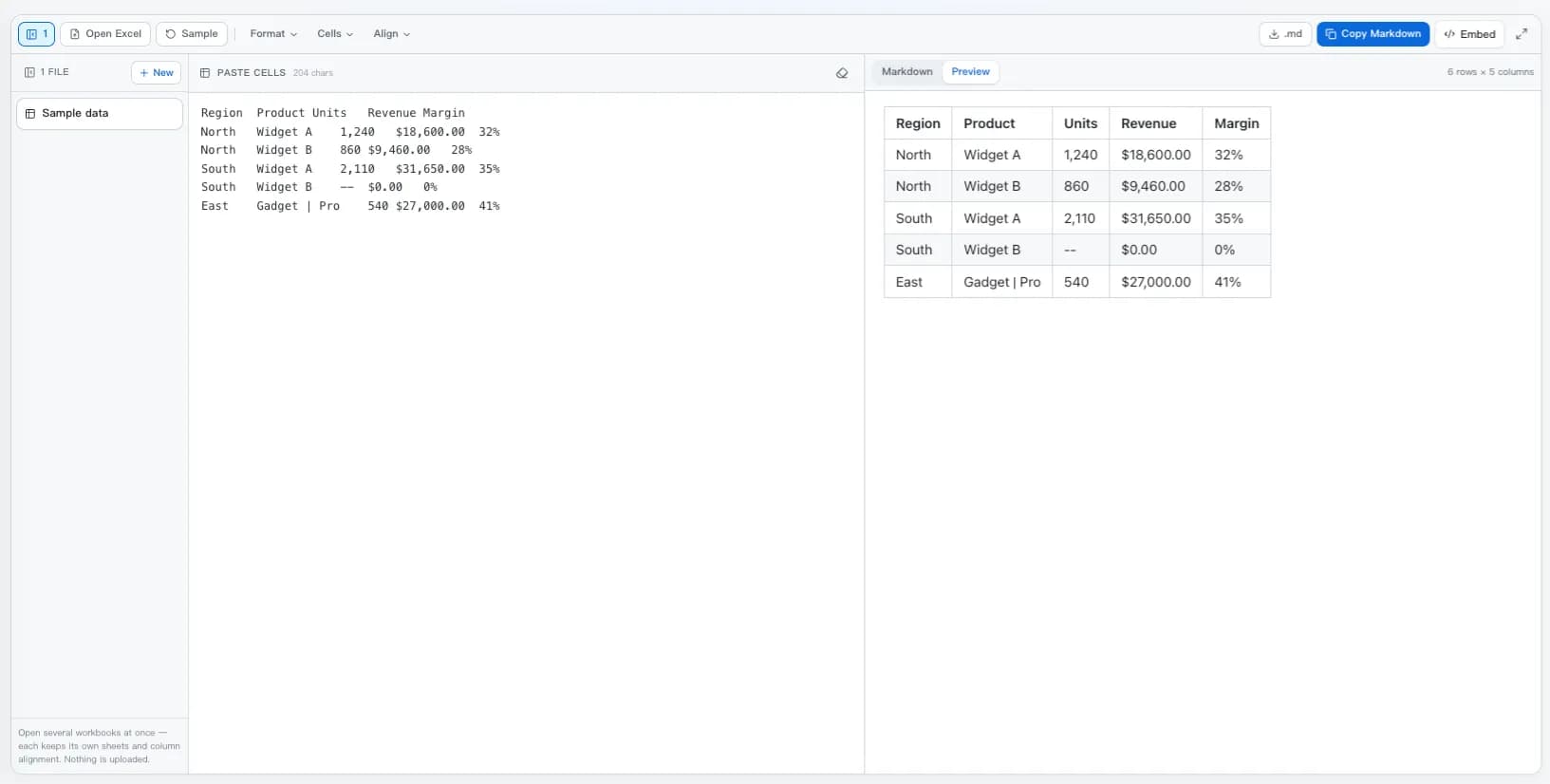Click the $9,460.00 cell in preview

tap(1155, 186)
